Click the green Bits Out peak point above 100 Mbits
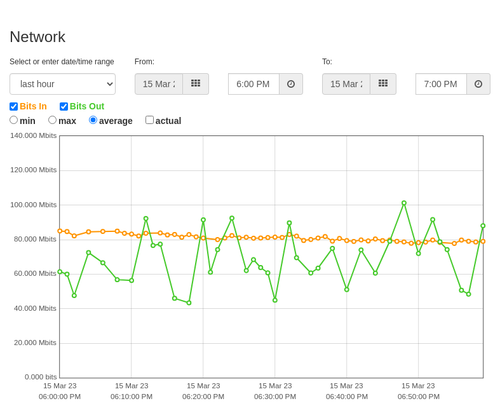Viewport: 500px width, 403px height. tap(404, 203)
